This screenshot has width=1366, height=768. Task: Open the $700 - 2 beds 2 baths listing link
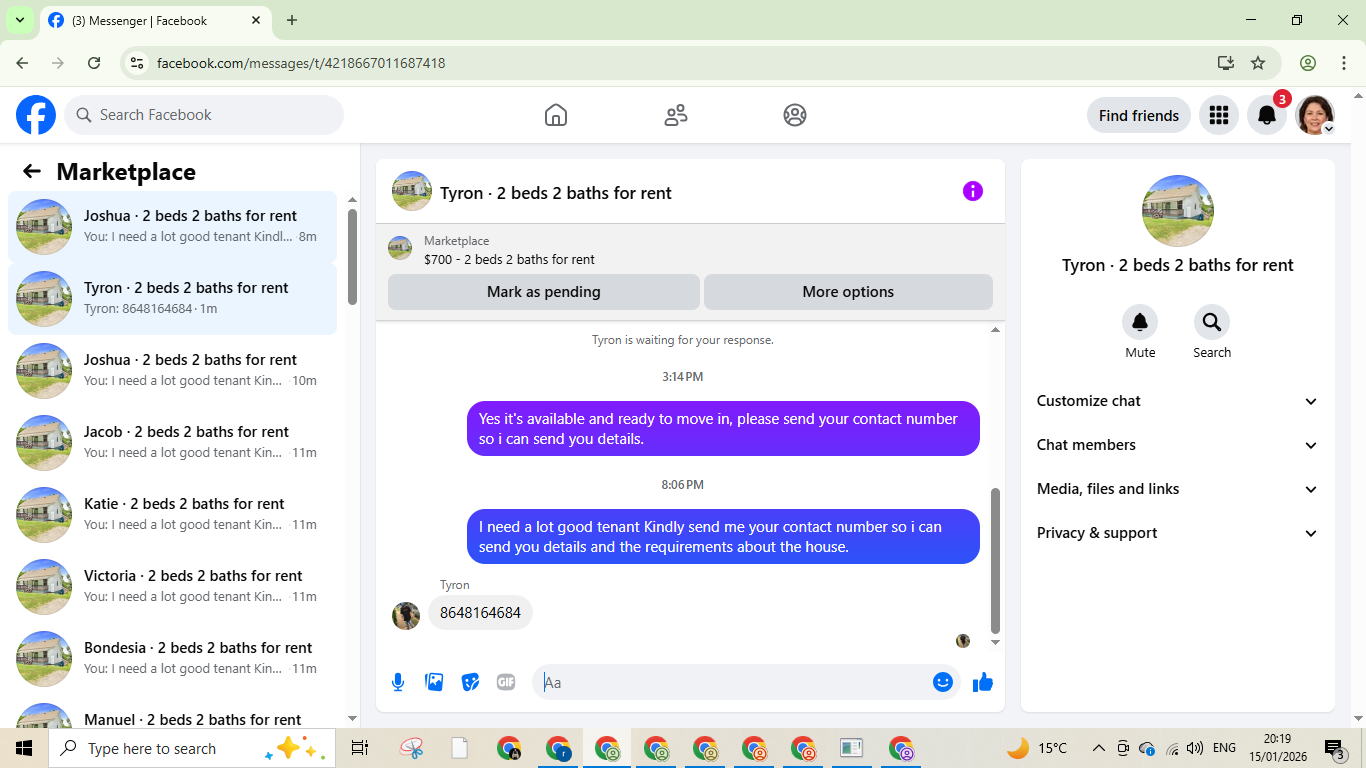509,259
